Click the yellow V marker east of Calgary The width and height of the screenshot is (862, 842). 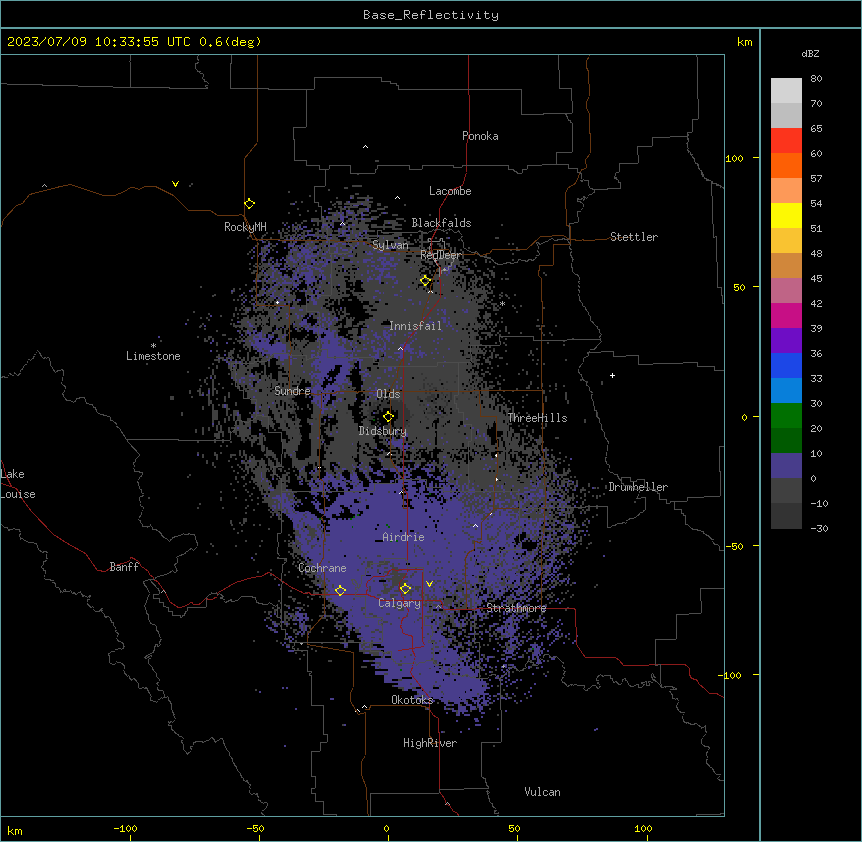coord(429,584)
